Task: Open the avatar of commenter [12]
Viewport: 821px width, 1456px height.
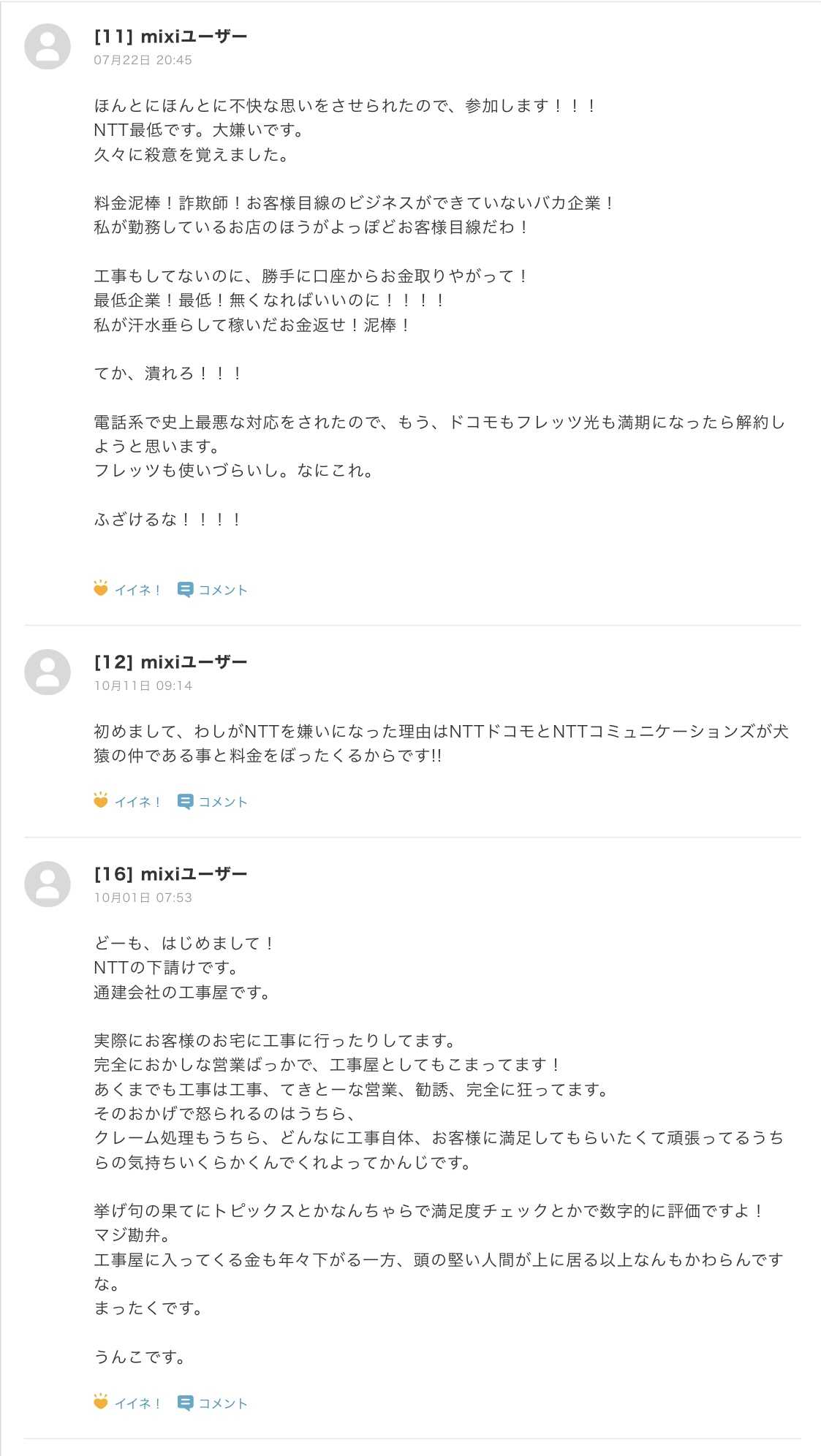Action: coord(48,672)
